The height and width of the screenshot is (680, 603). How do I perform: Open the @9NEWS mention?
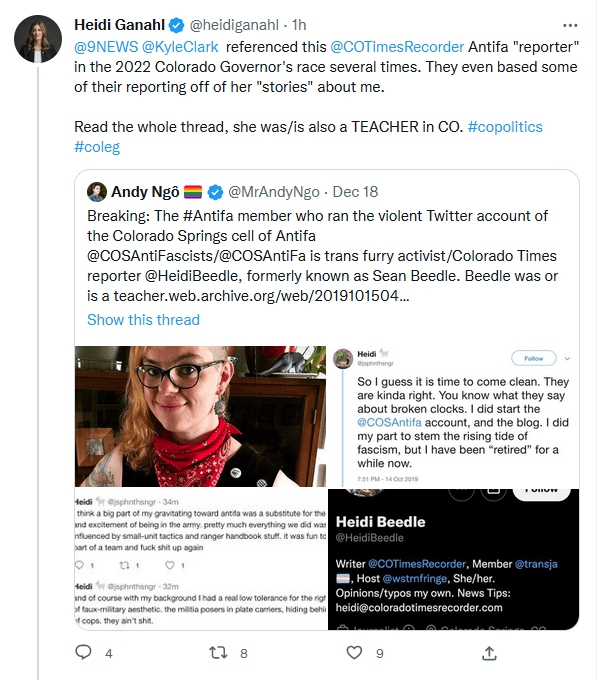point(109,45)
